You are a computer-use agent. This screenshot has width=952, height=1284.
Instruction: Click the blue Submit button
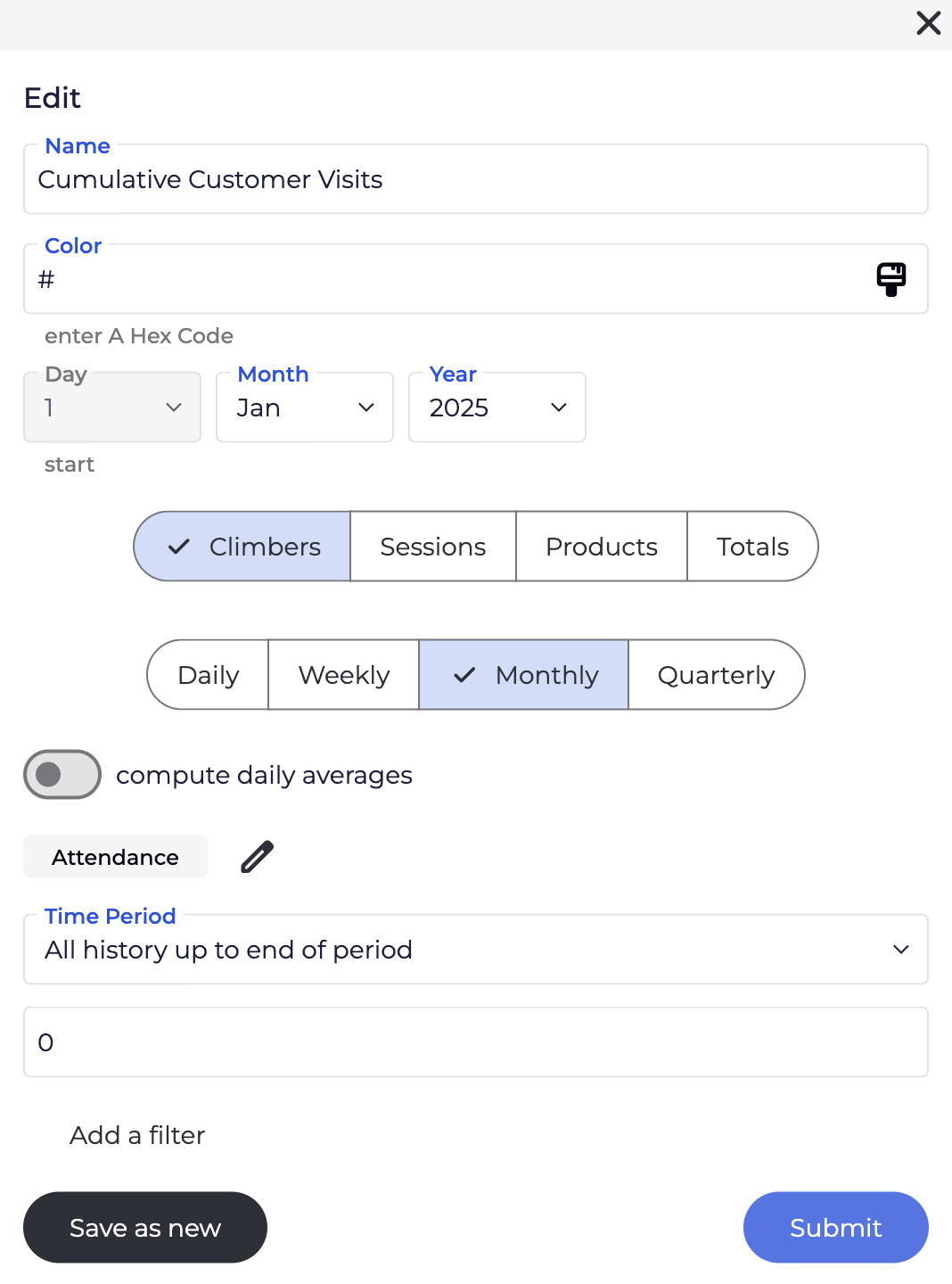click(x=835, y=1228)
